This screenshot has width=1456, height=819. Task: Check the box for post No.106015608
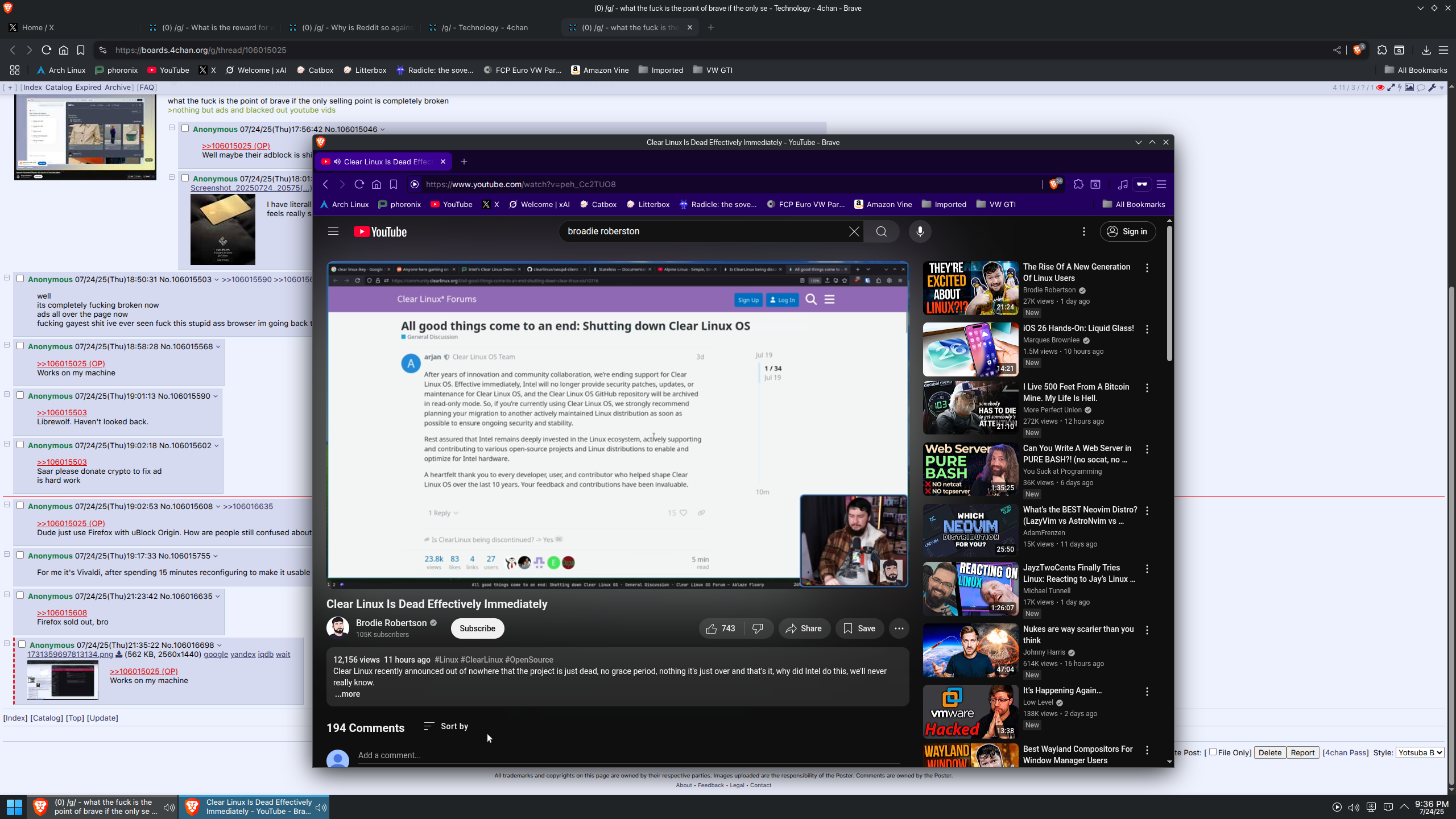coord(20,506)
